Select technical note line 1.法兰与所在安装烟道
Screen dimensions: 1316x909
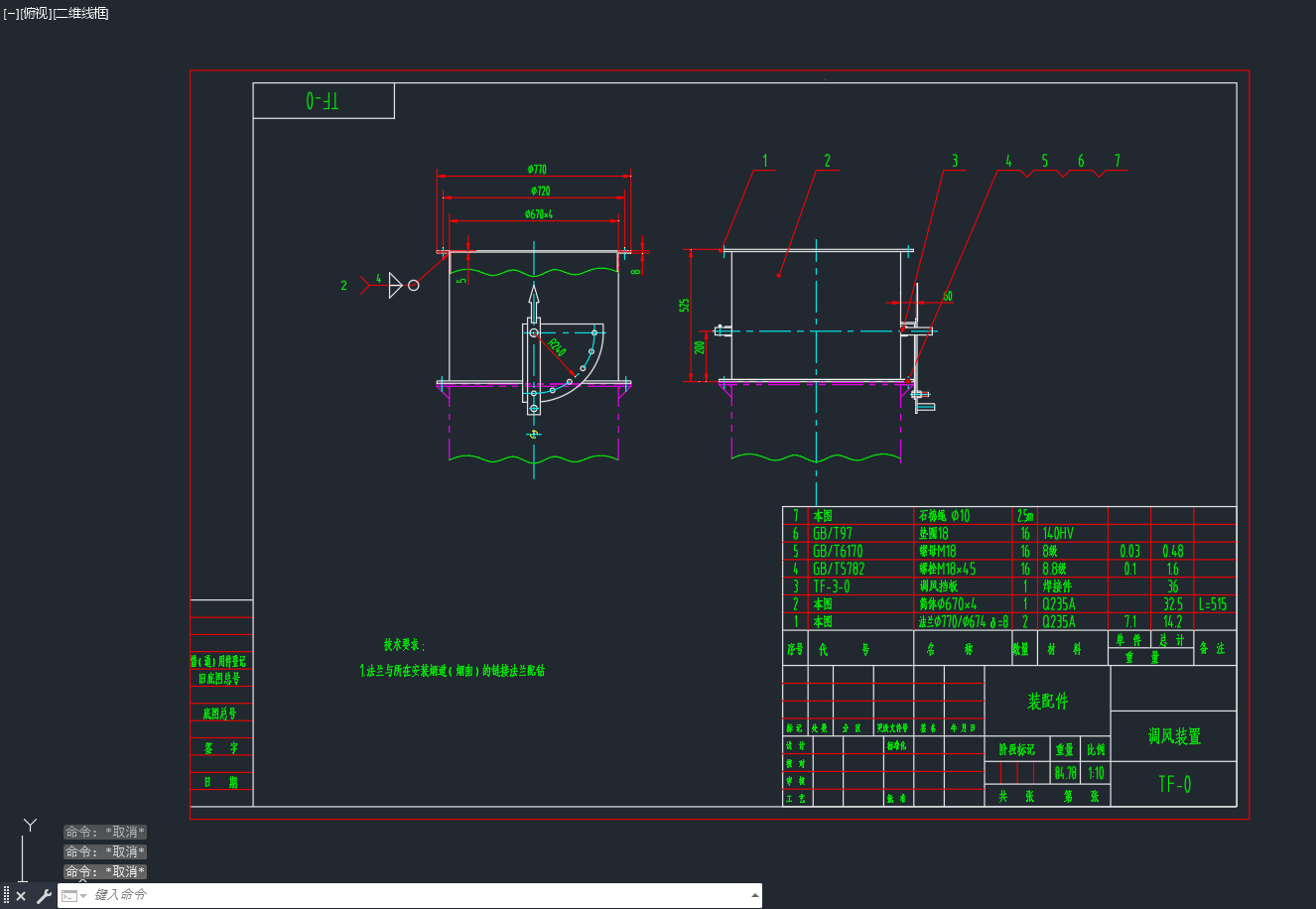point(452,671)
